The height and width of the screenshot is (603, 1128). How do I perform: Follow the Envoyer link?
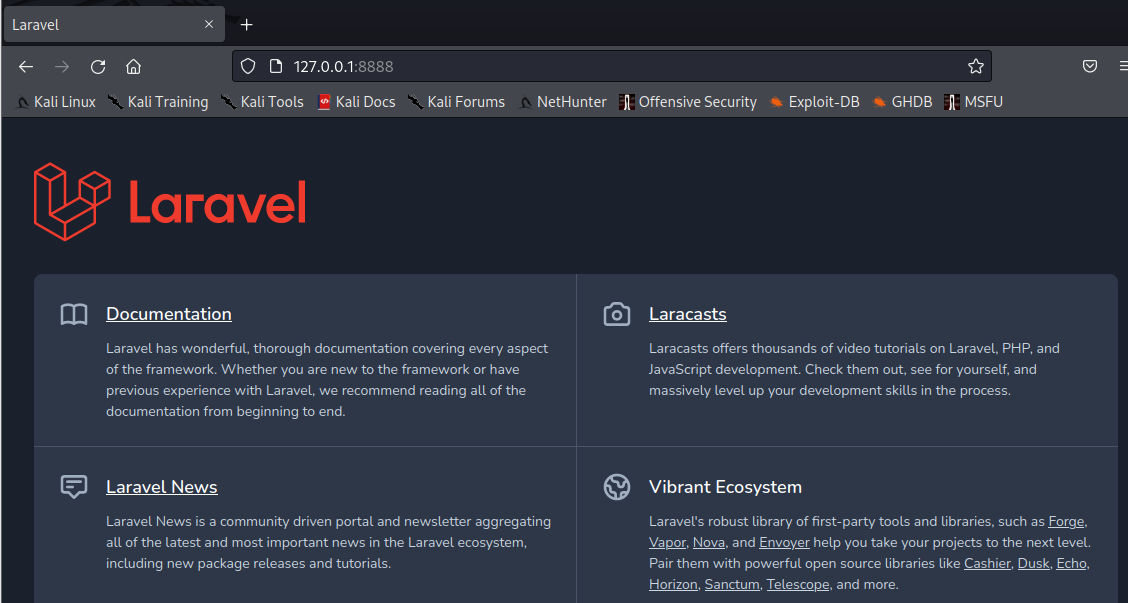pos(784,543)
